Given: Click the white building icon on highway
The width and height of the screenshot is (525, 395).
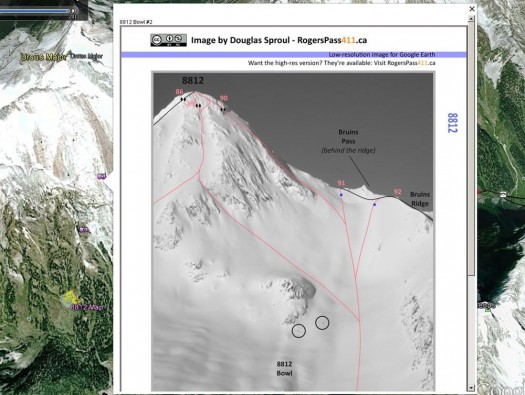Looking at the screenshot, I should (x=503, y=194).
